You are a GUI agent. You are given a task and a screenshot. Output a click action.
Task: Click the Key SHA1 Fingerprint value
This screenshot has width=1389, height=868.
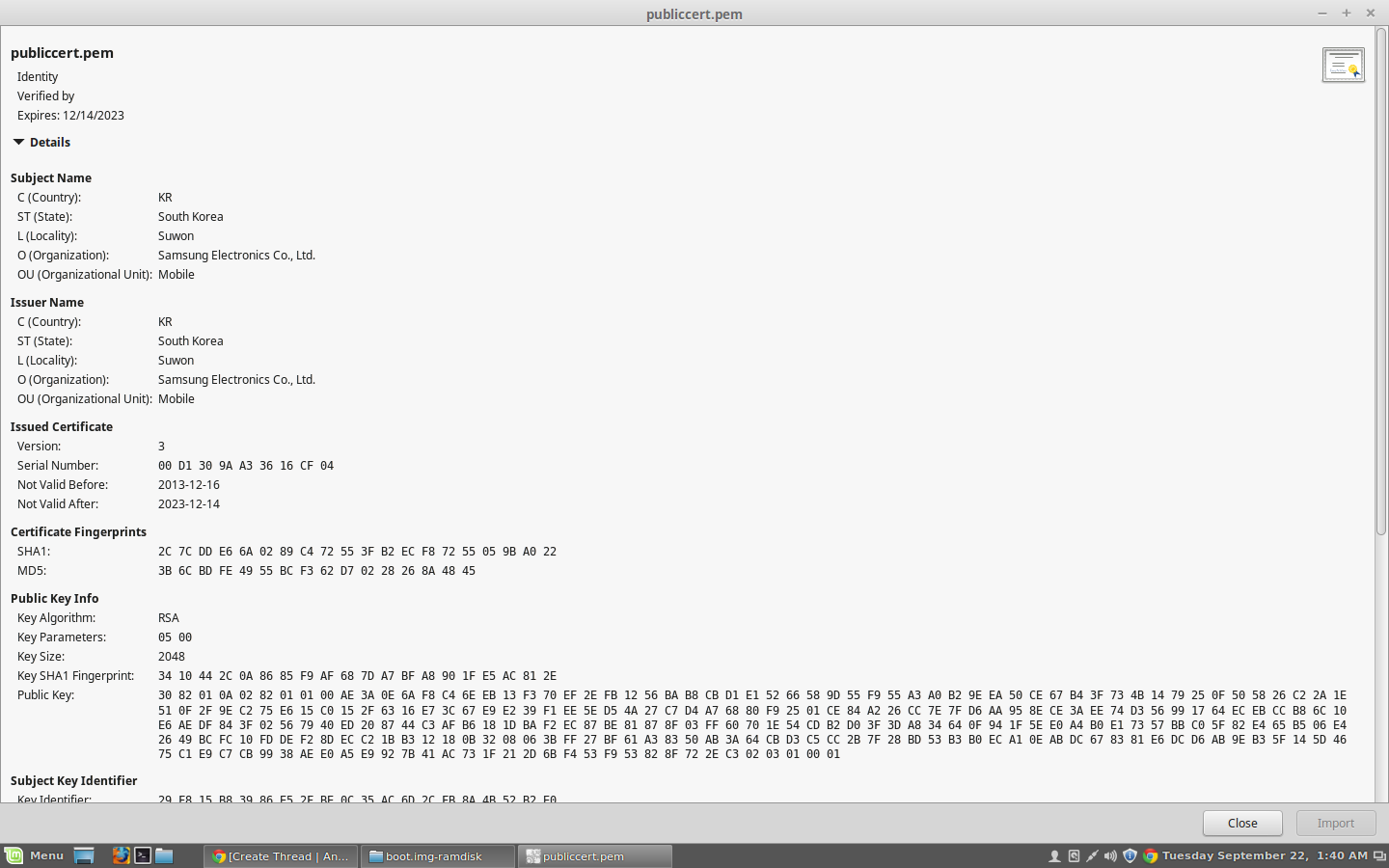(x=357, y=675)
